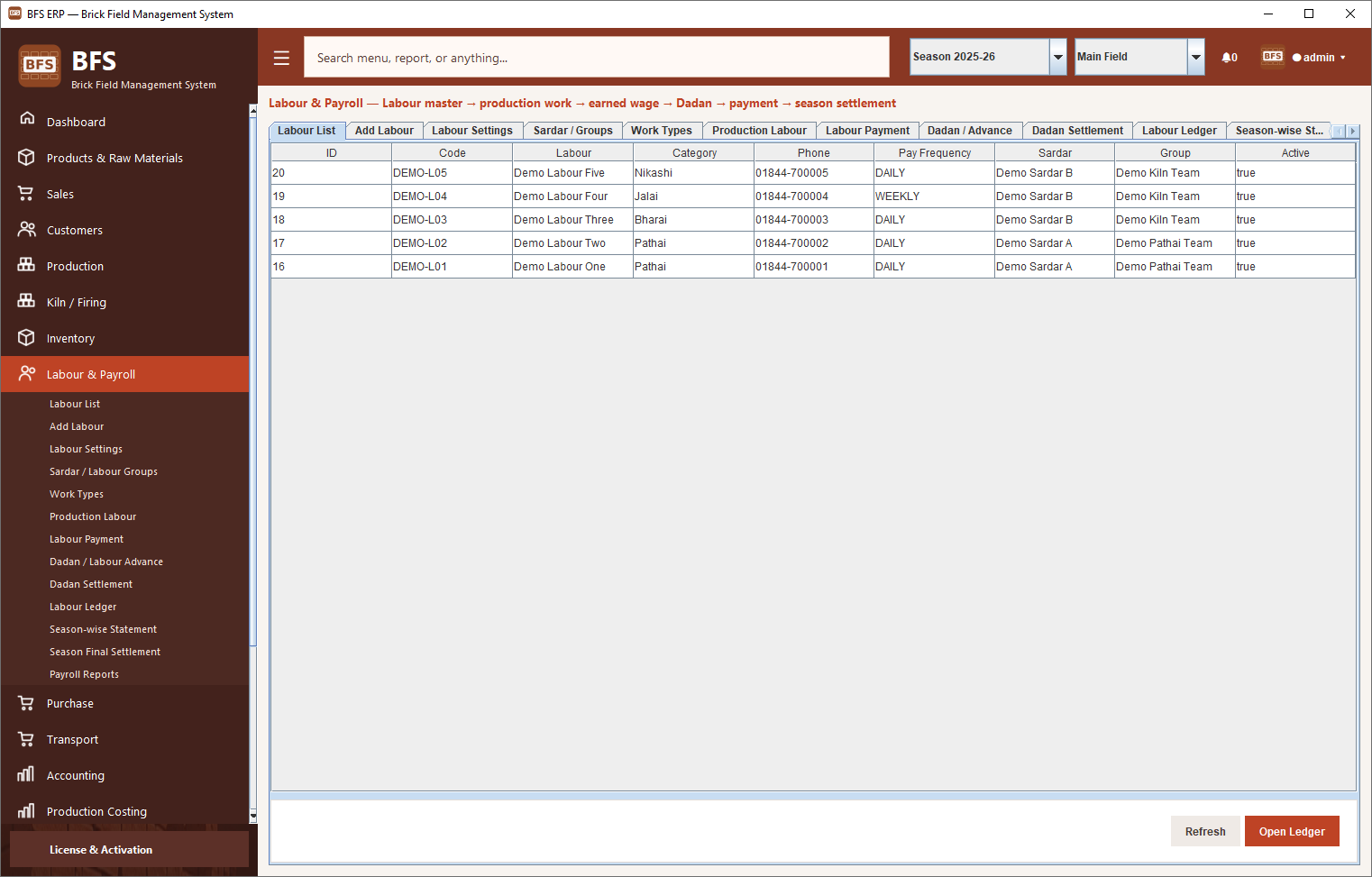Select row with code DEMO-L05
Viewport: 1372px width, 877px height.
813,173
